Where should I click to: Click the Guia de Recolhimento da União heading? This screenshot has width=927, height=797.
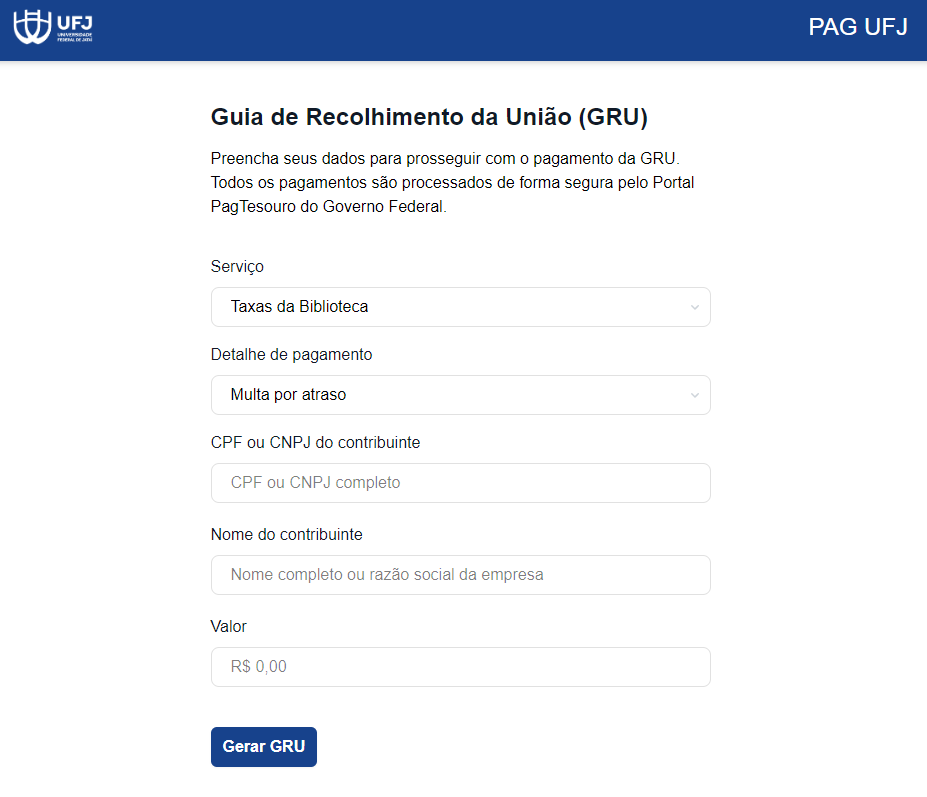429,117
